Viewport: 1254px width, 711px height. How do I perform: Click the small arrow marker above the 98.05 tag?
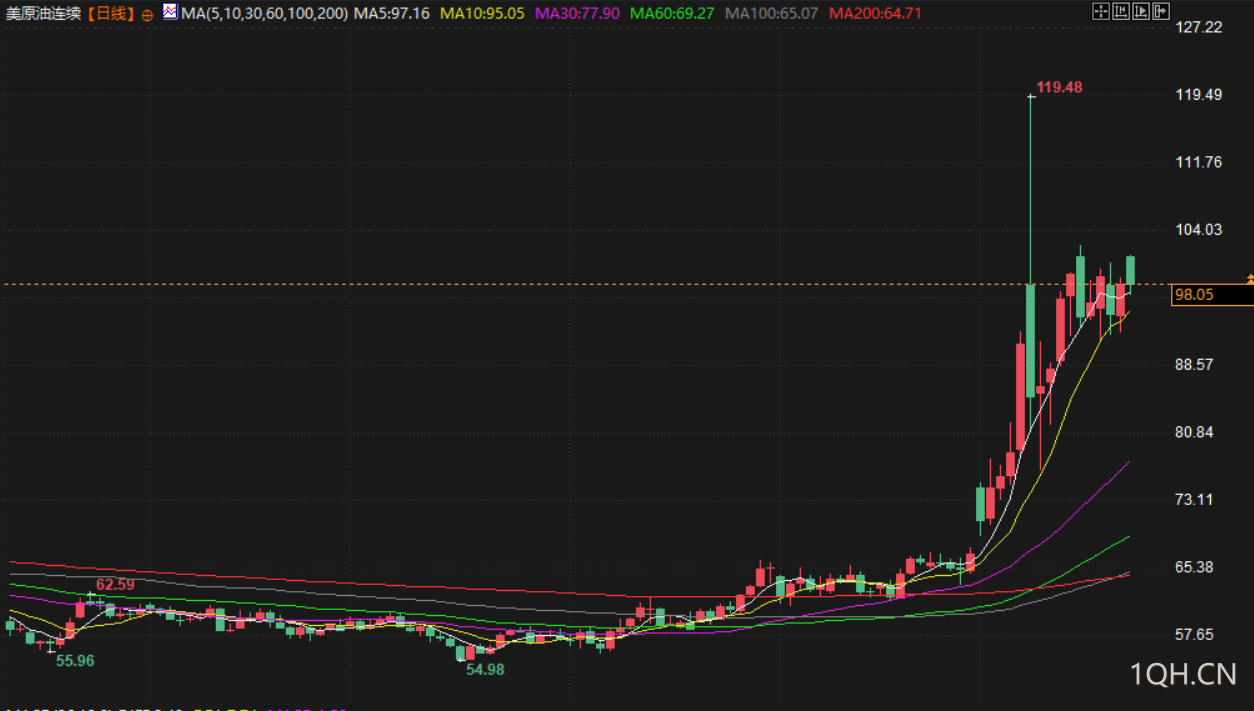[1250, 277]
